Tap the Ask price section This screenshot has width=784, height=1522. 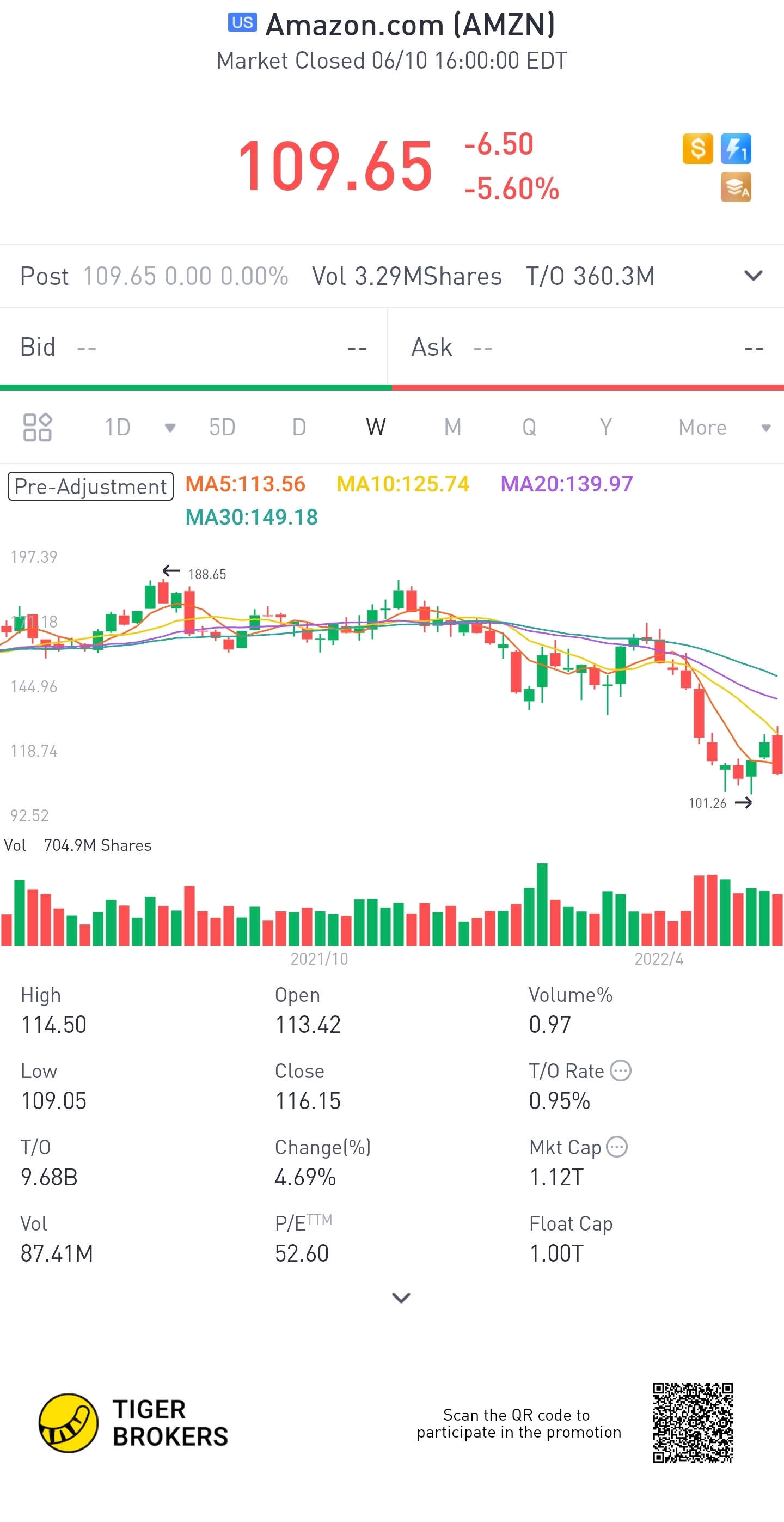(x=586, y=347)
